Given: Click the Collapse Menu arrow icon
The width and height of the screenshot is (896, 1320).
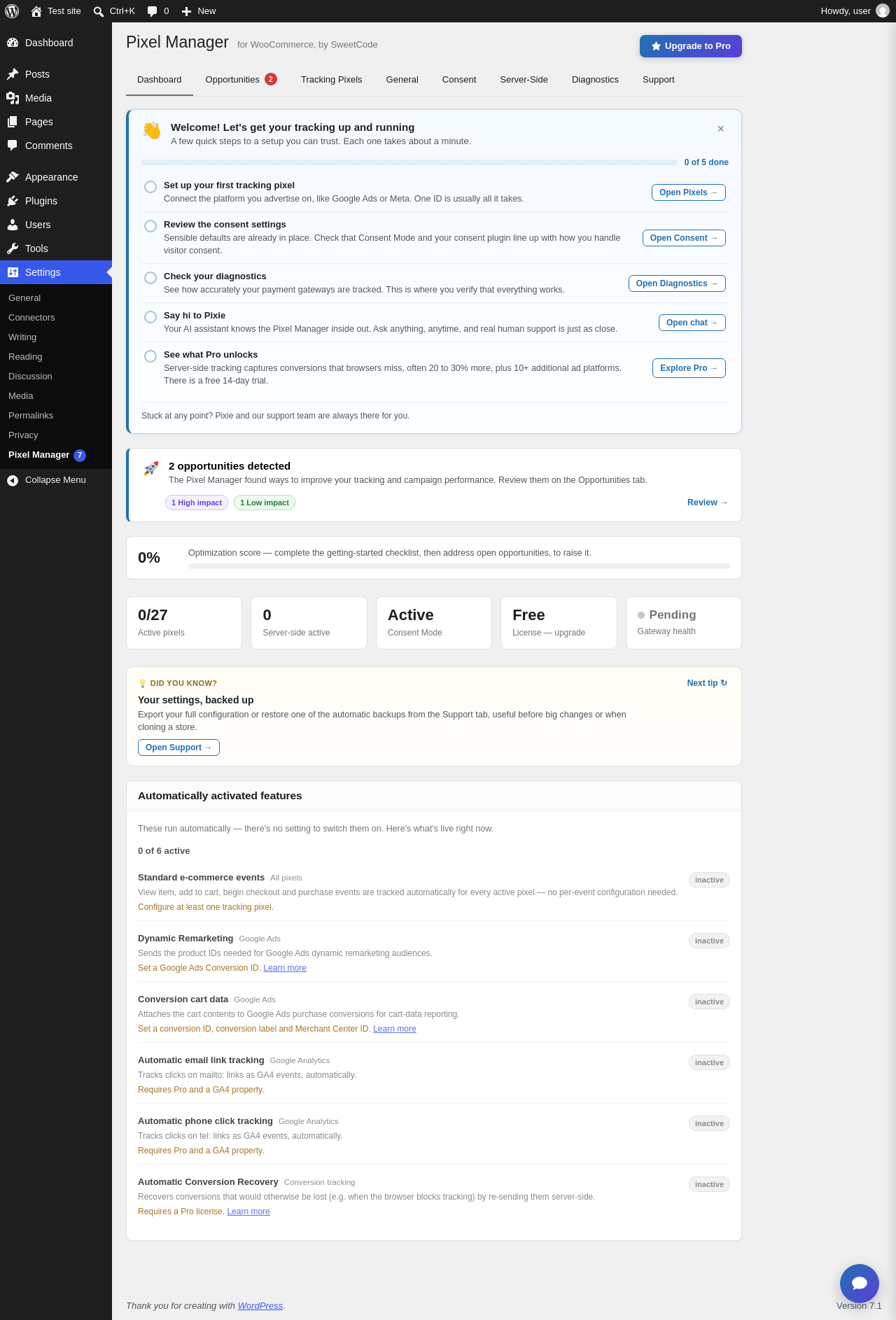Looking at the screenshot, I should pos(13,480).
